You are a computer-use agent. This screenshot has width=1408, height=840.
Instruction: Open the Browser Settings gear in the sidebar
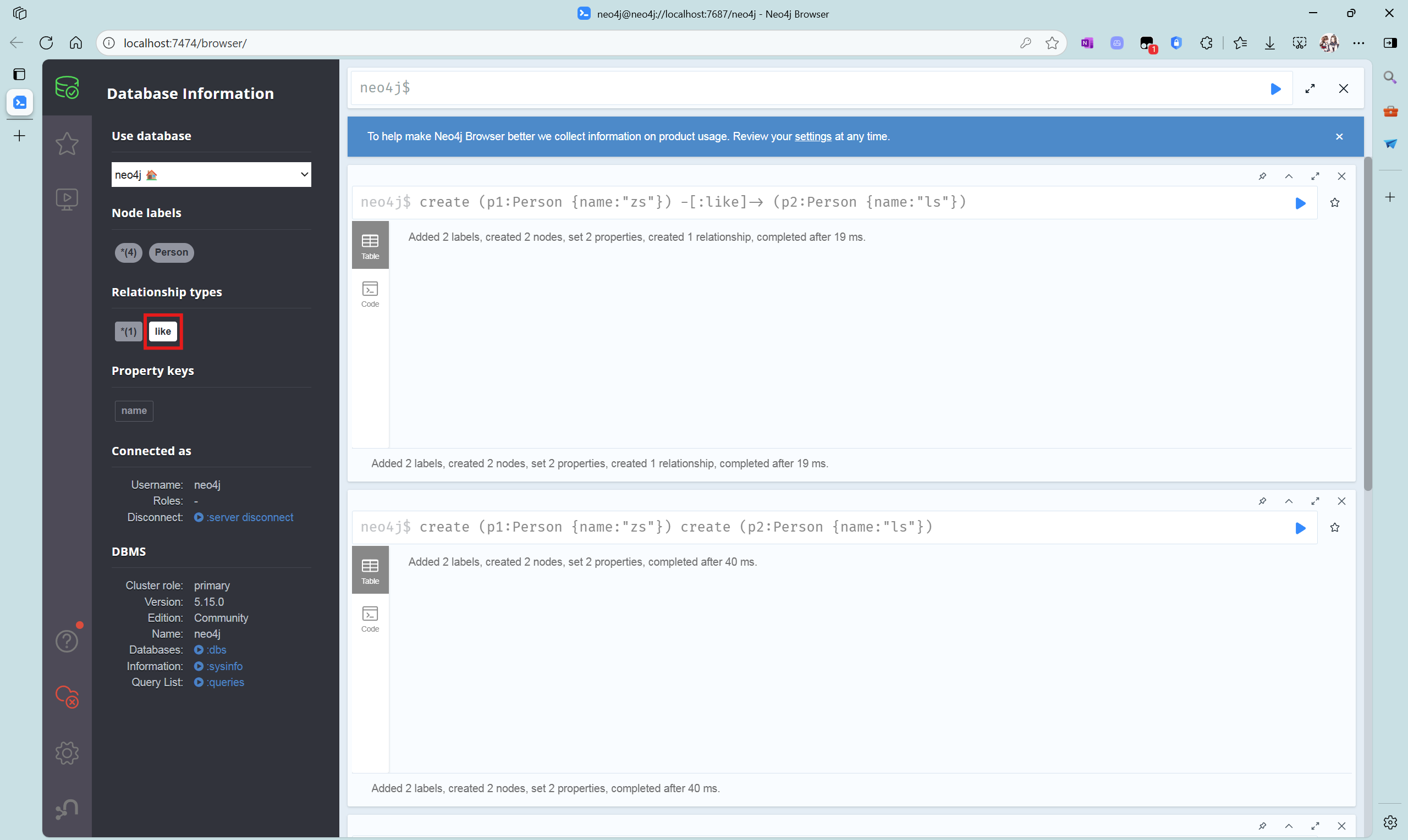(x=67, y=753)
